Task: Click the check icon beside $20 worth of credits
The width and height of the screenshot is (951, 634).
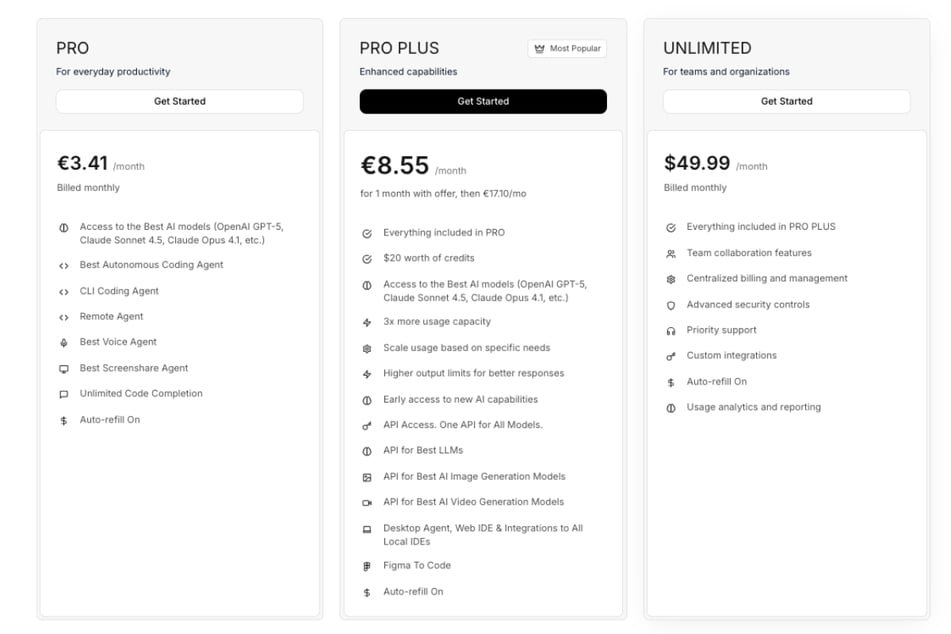Action: coord(367,259)
